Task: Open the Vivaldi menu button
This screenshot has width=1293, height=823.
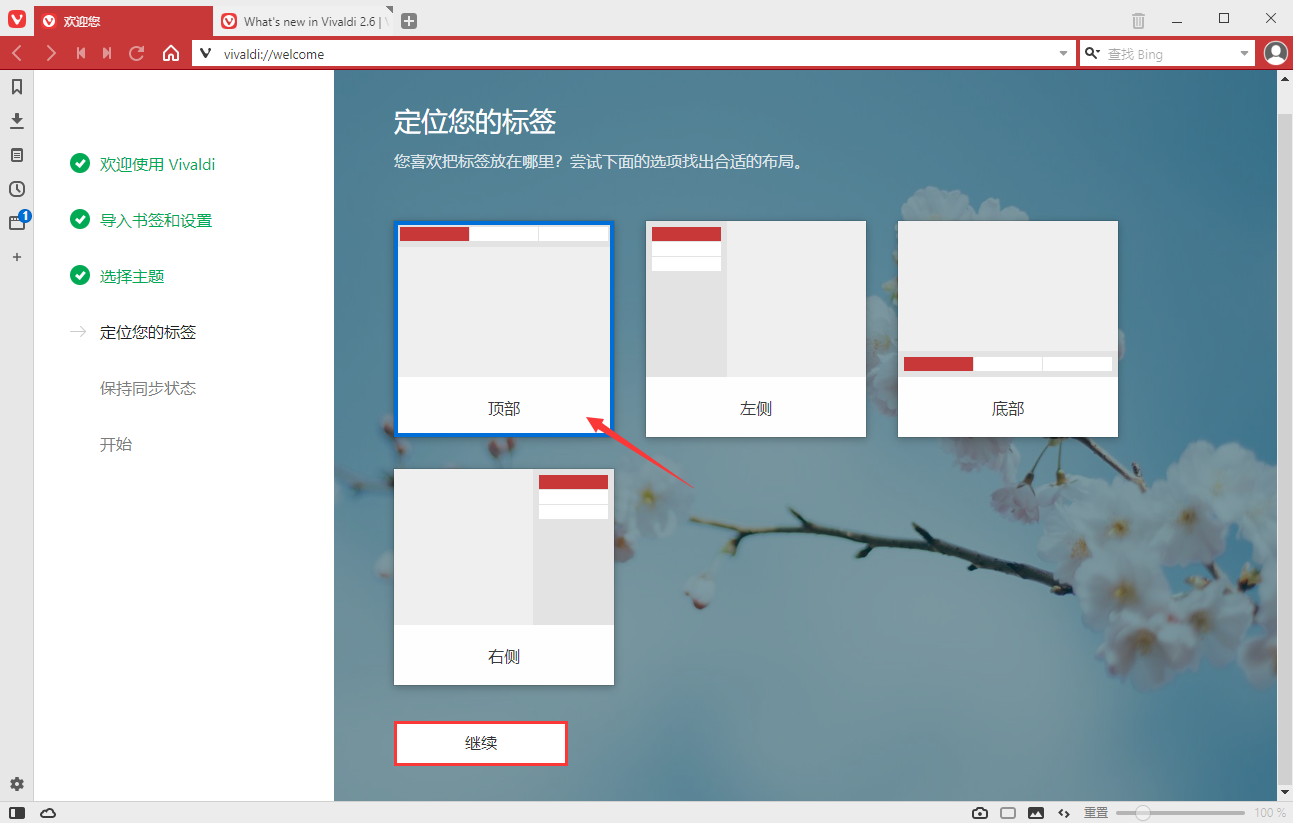Action: pos(16,19)
